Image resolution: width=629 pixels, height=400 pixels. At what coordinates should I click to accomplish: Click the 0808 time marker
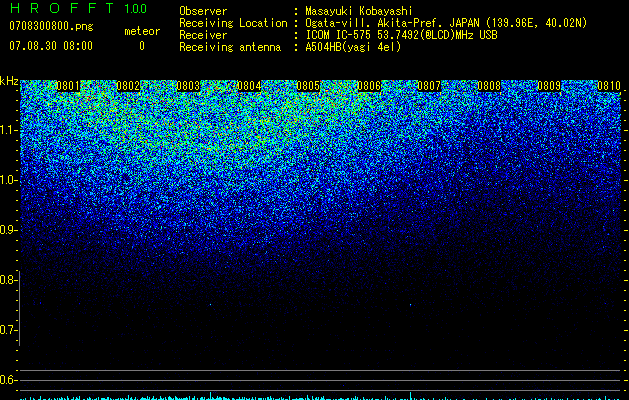489,86
